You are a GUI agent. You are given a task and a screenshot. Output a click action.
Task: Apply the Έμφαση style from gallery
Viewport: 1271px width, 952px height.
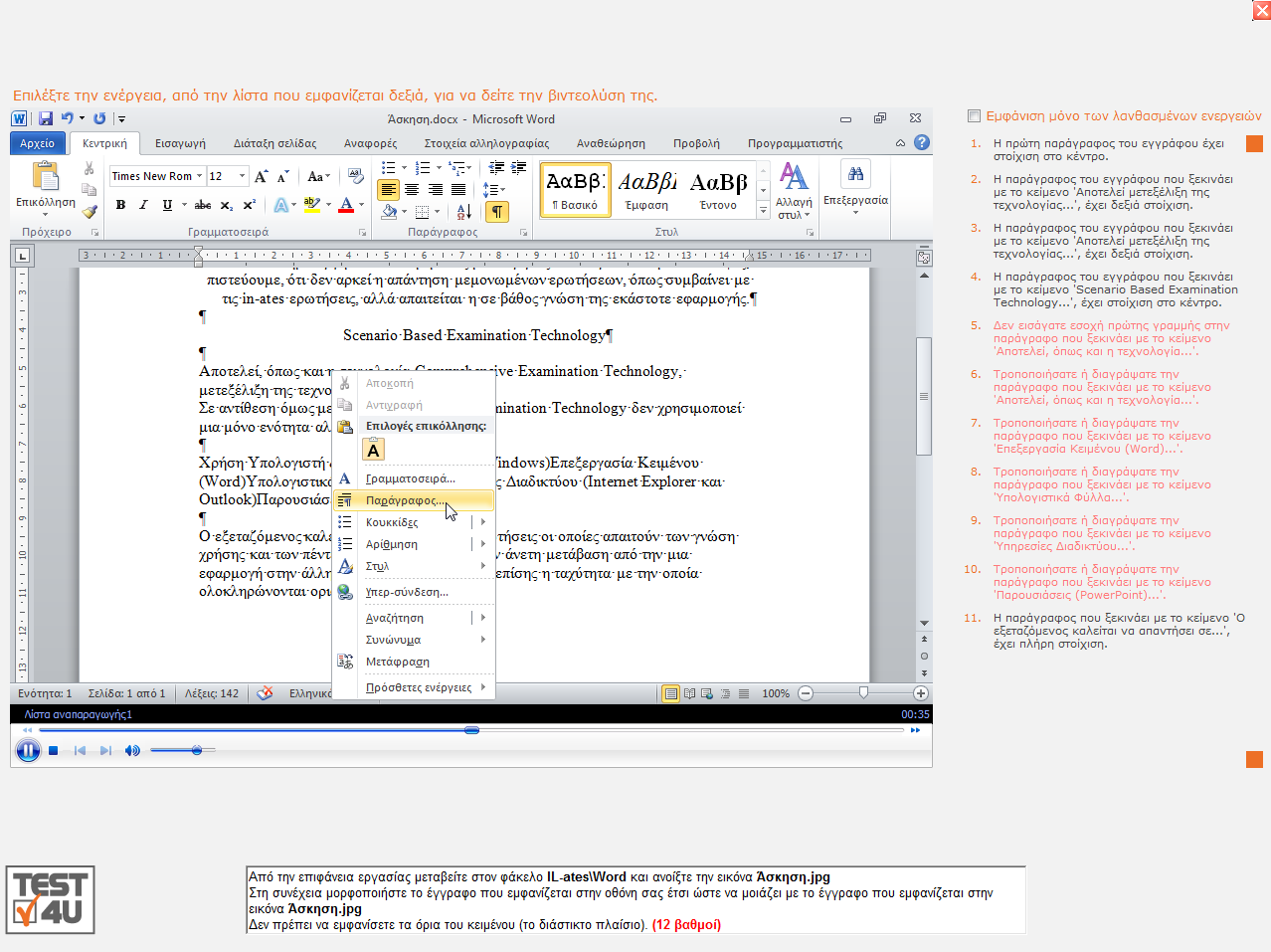[x=647, y=189]
